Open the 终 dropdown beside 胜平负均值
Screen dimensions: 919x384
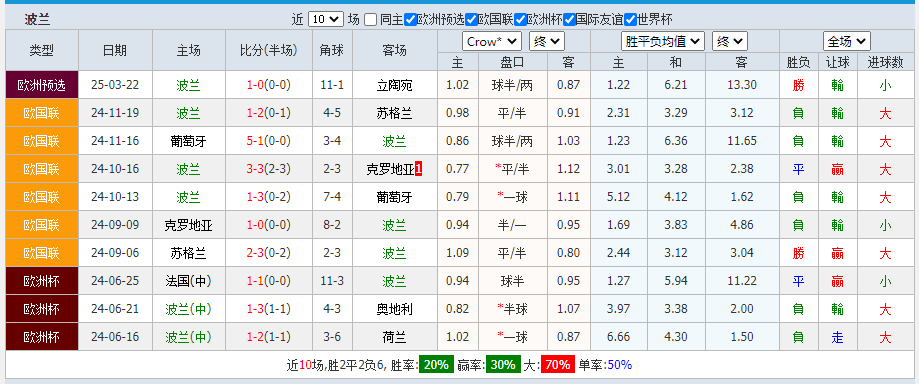click(730, 42)
